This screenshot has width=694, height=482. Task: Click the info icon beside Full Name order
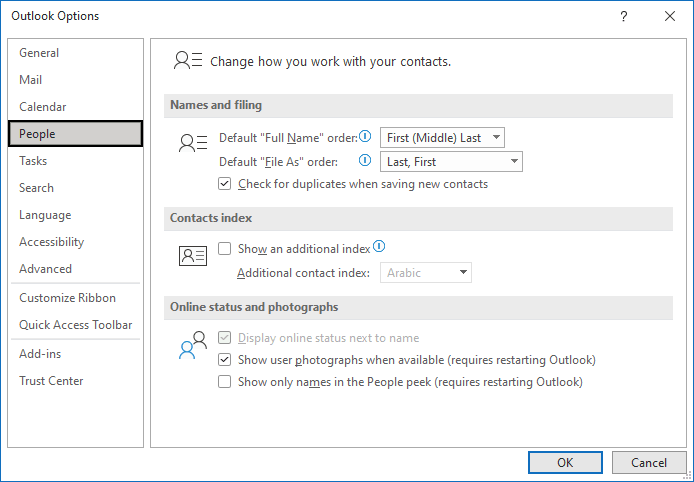(365, 137)
